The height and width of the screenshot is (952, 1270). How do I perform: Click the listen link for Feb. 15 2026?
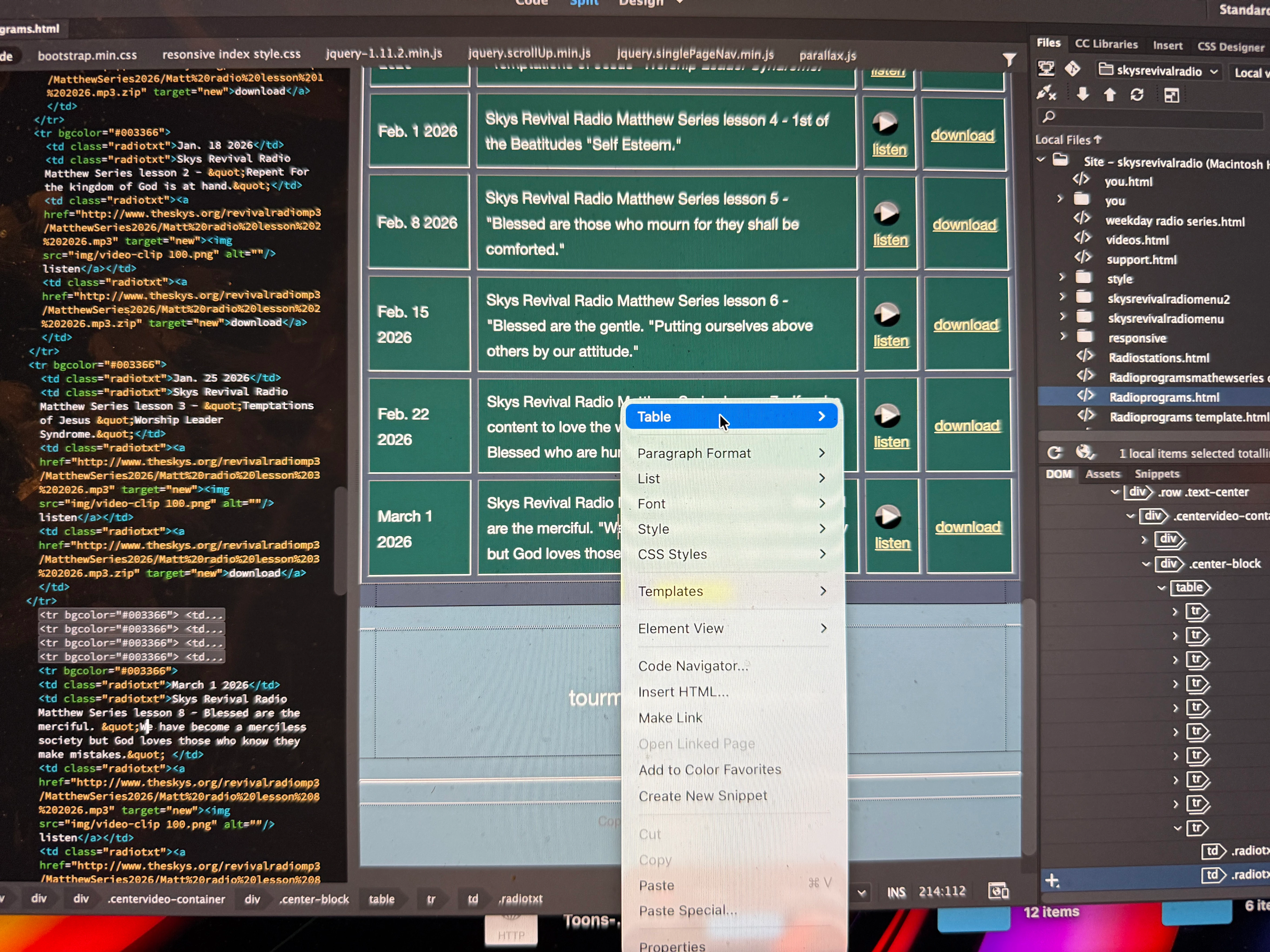click(891, 341)
